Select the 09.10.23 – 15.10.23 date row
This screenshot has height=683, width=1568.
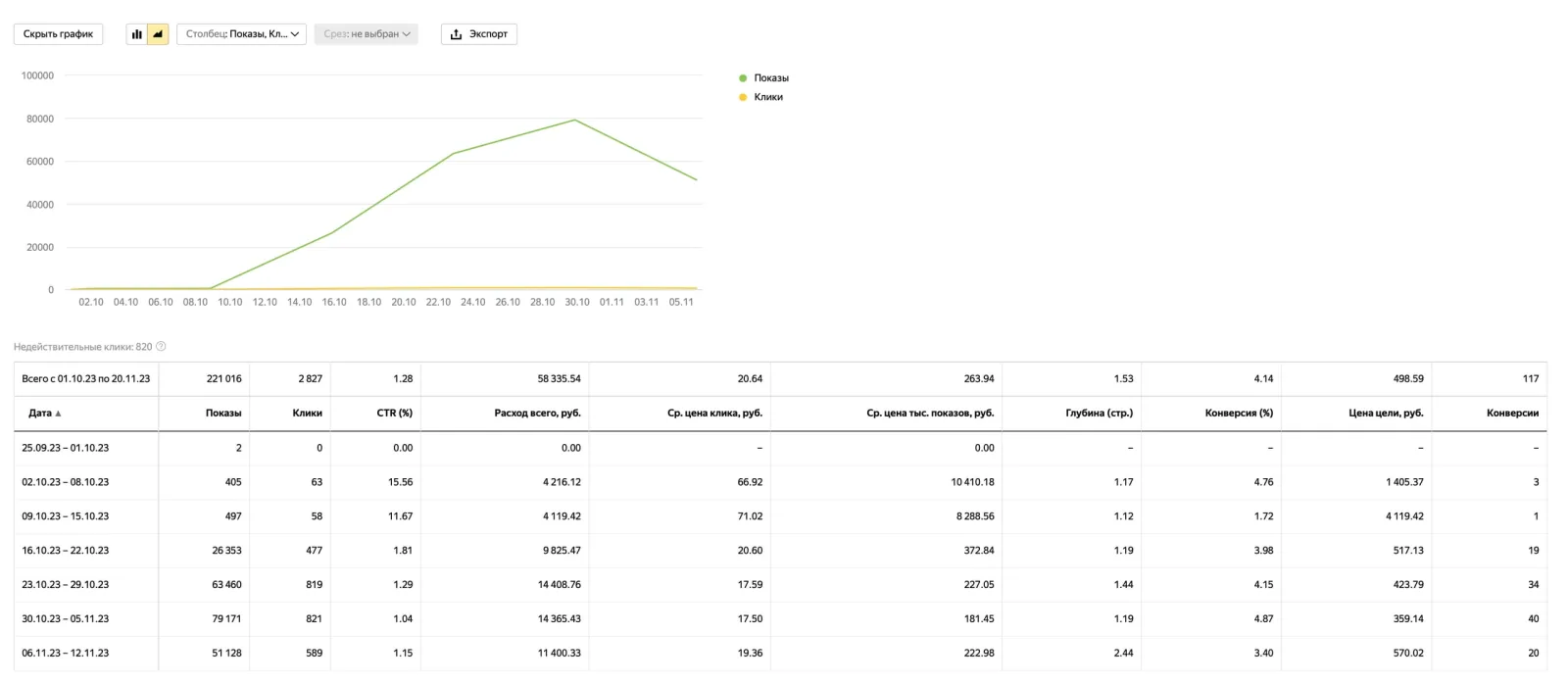(x=780, y=516)
